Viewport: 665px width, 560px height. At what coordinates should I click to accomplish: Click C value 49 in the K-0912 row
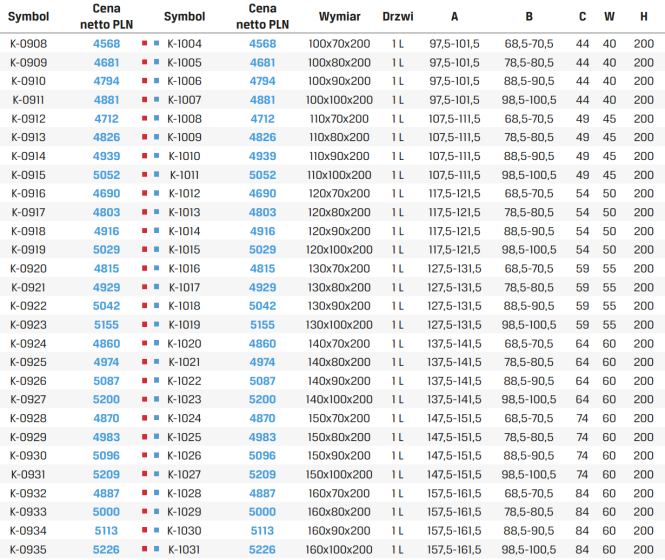582,119
